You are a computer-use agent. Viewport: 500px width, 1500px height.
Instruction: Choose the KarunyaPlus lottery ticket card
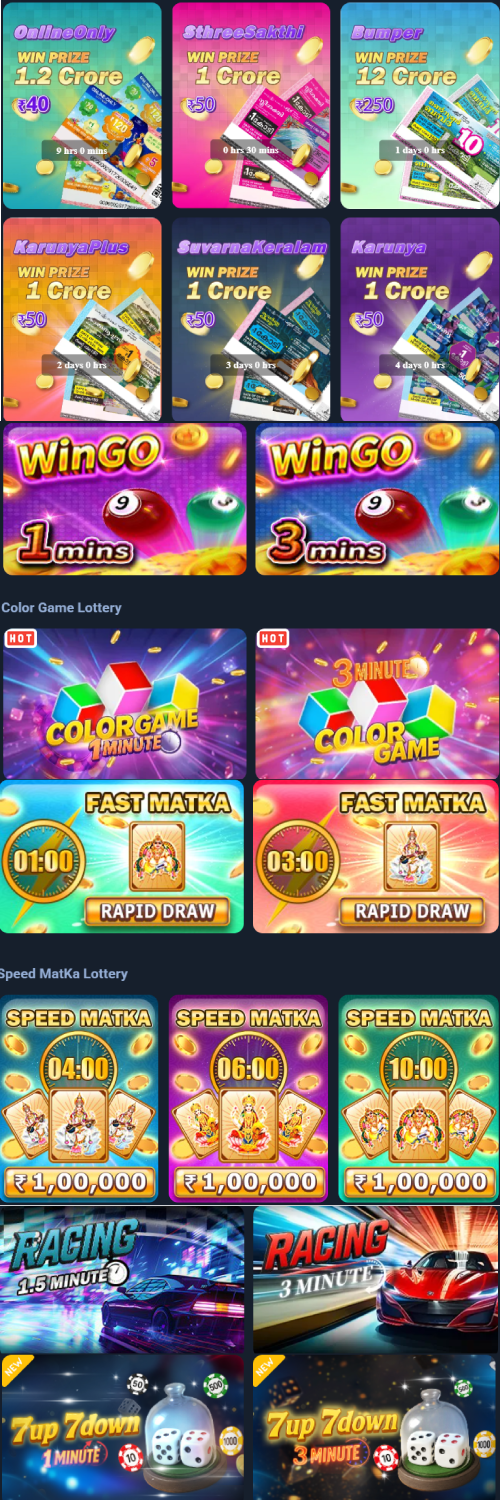(82, 319)
